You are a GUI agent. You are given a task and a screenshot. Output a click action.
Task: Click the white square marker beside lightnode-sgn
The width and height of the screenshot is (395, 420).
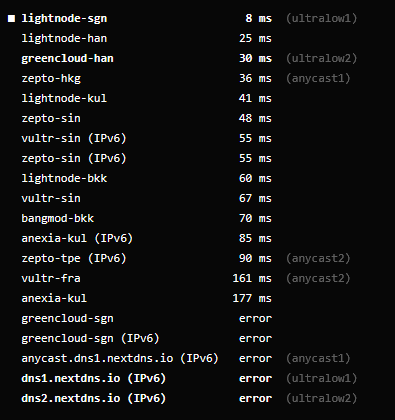coord(11,19)
